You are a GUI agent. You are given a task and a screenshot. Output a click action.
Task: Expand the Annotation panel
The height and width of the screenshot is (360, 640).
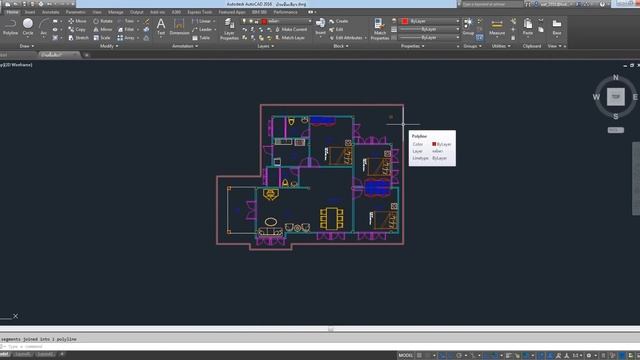[185, 46]
